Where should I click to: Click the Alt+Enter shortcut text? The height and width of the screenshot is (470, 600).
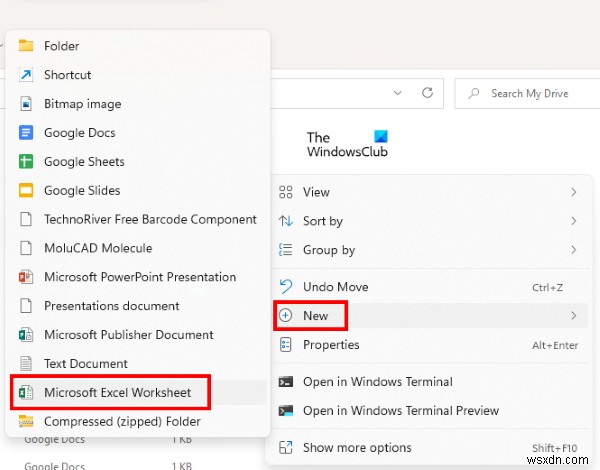click(555, 345)
